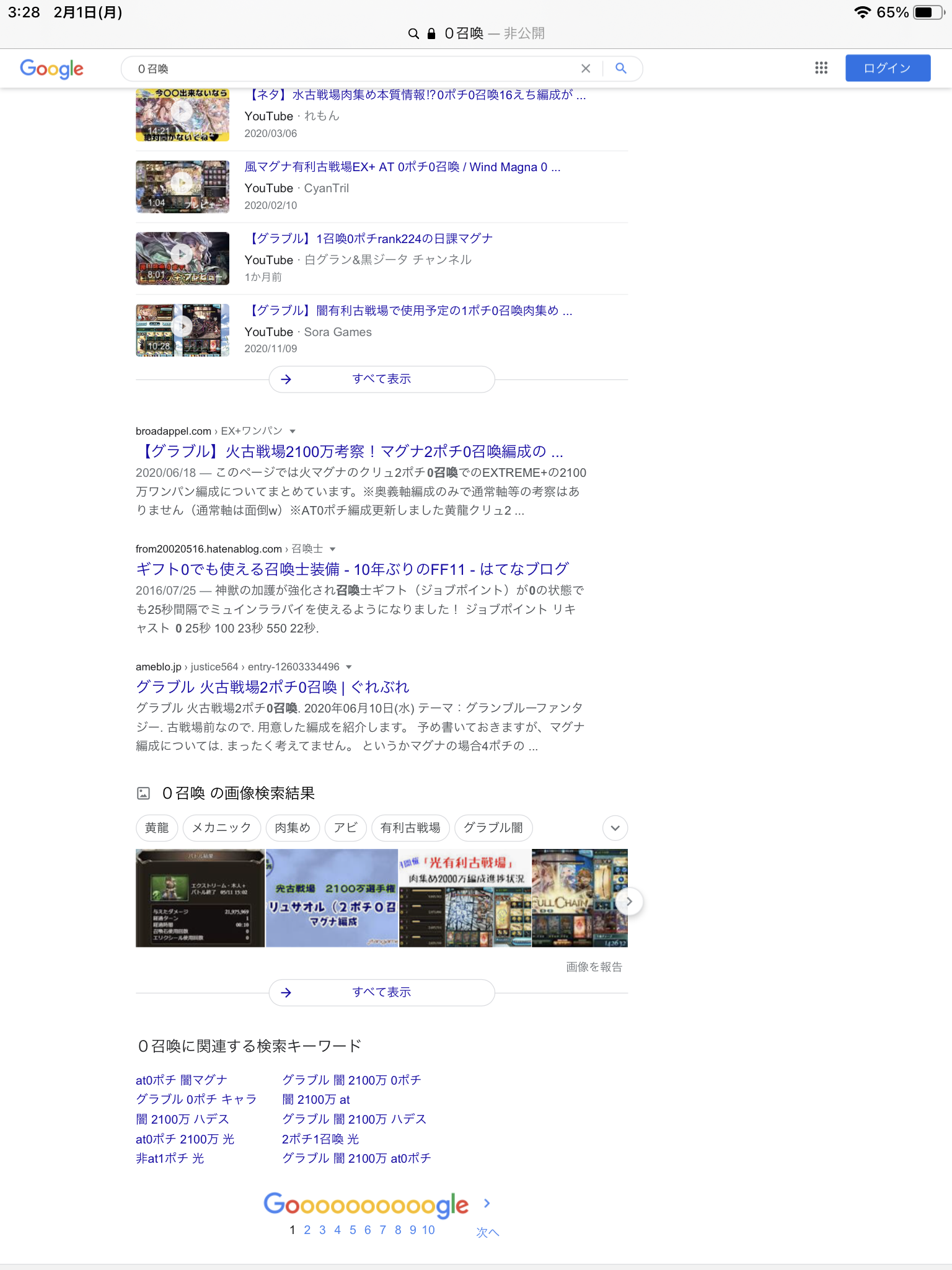Image resolution: width=952 pixels, height=1270 pixels.
Task: Clear the search box with the X icon
Action: [585, 68]
